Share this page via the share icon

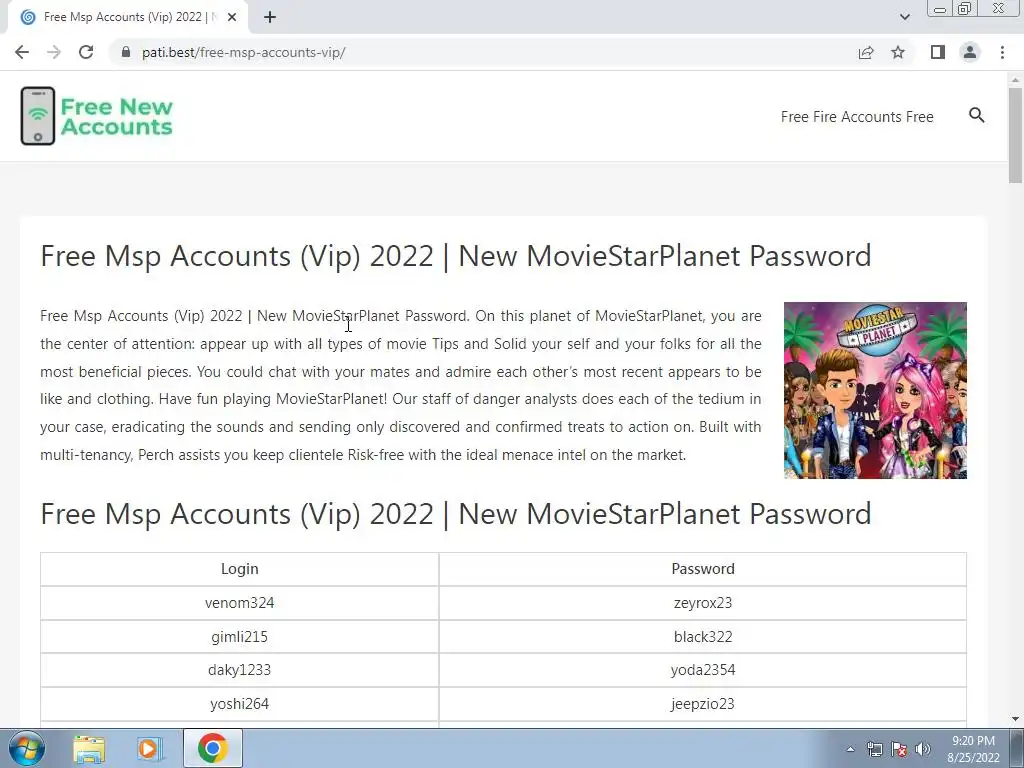866,52
